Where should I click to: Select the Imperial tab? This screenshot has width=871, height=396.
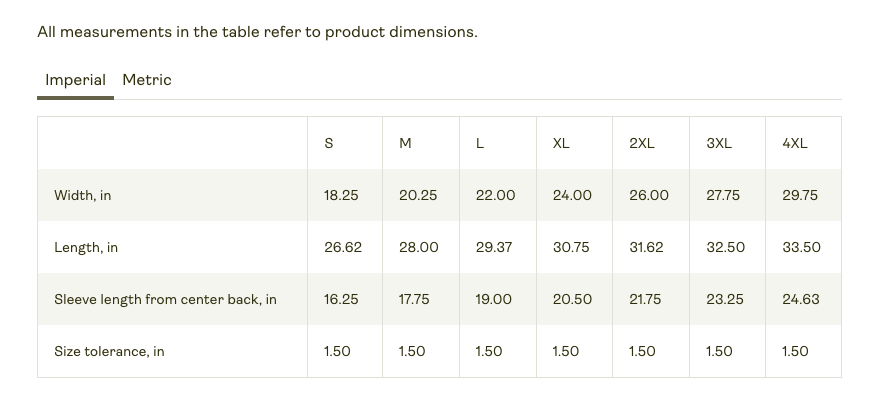pos(76,80)
